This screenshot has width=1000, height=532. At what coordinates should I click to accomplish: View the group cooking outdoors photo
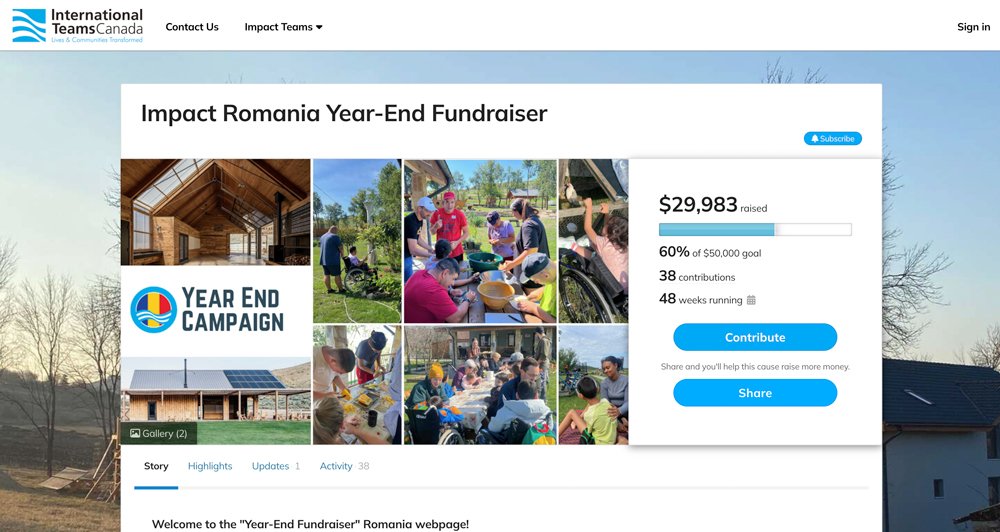480,240
